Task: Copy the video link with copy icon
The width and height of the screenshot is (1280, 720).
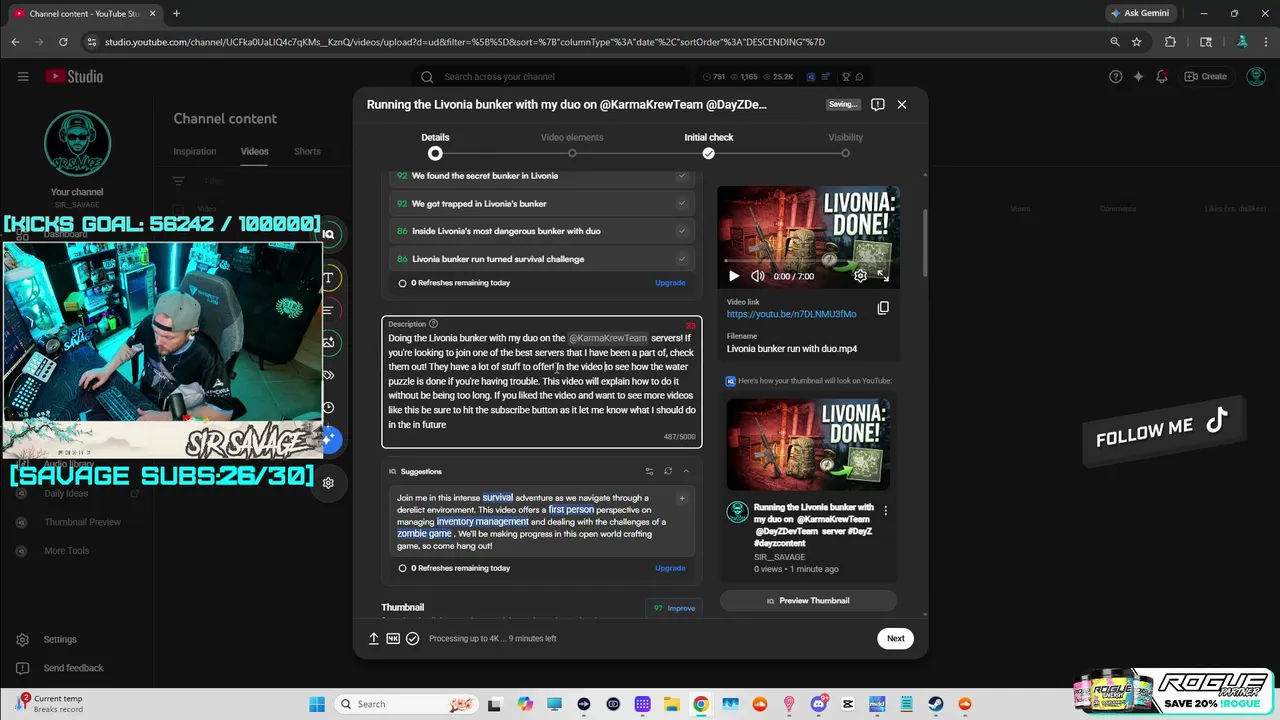Action: 883,308
